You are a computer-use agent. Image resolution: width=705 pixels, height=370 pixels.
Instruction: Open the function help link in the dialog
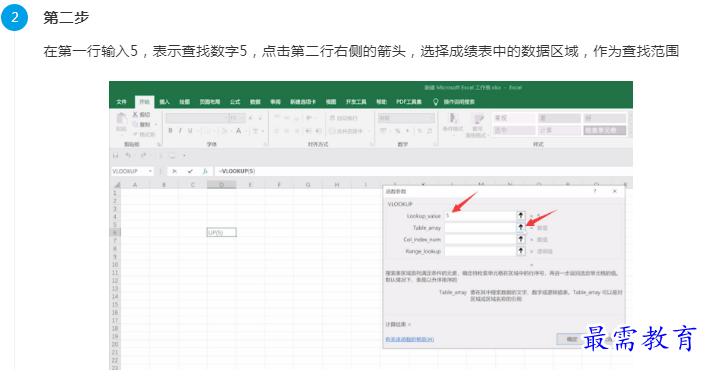[410, 339]
